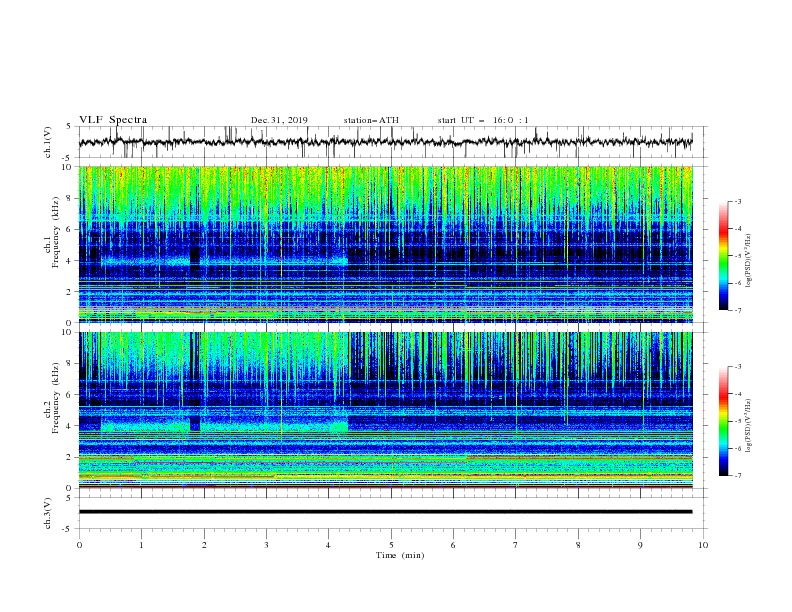This screenshot has height=612, width=792.
Task: Click time axis tick label "3"
Action: click(266, 545)
